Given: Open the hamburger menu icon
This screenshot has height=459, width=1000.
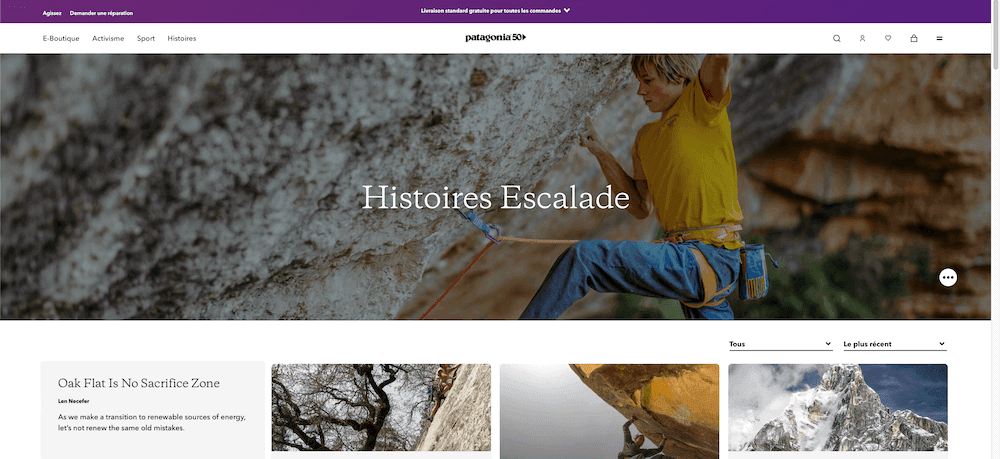Looking at the screenshot, I should 939,38.
